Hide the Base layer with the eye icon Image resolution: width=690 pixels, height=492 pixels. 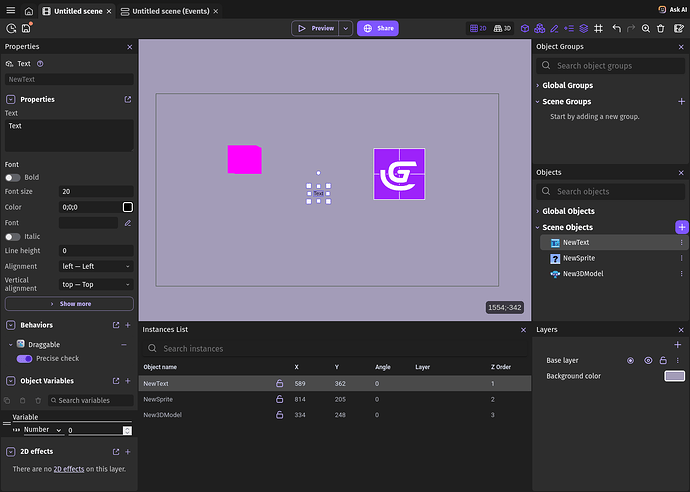(x=648, y=360)
